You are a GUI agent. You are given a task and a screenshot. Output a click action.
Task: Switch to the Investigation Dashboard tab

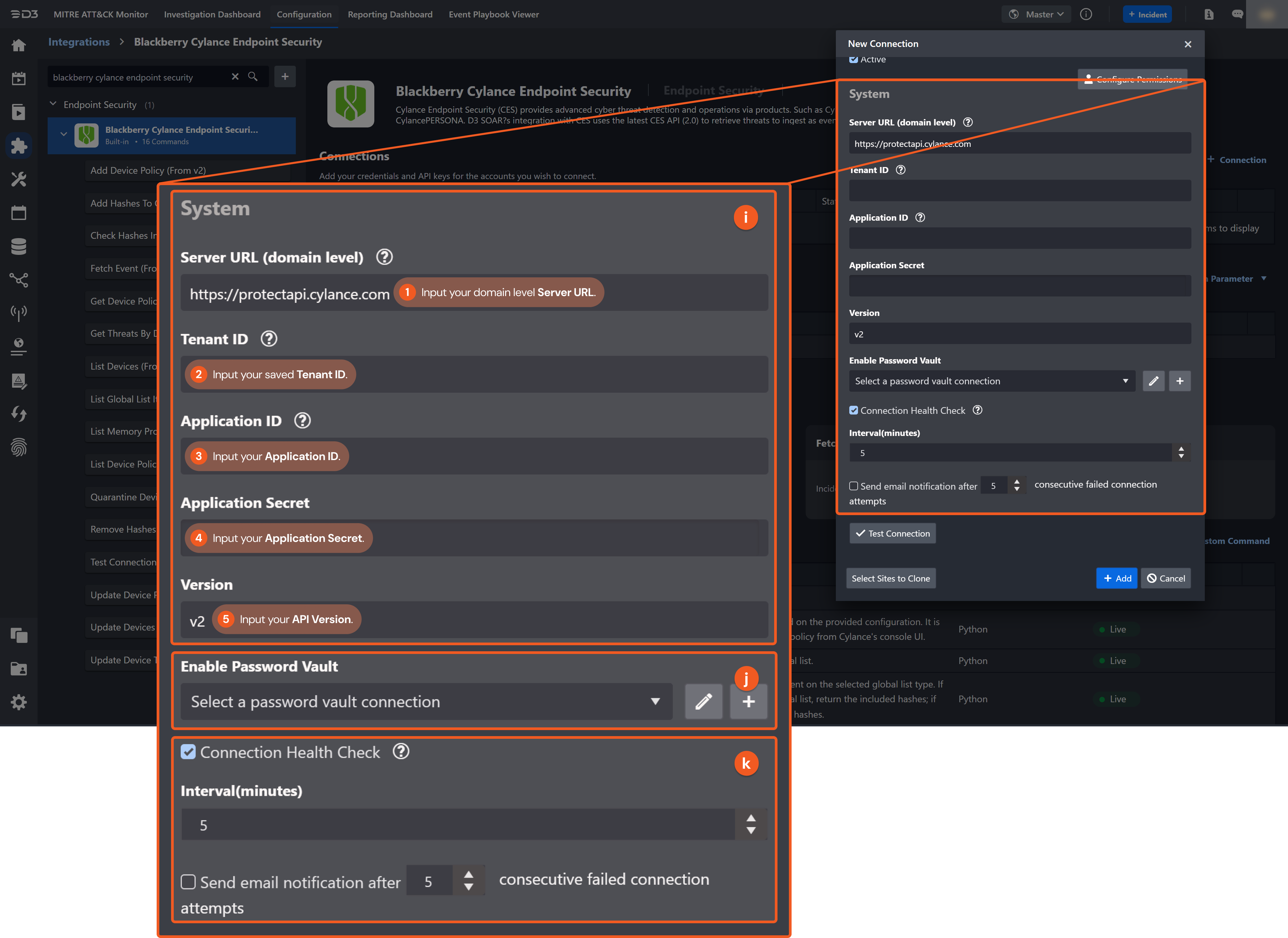(x=212, y=14)
